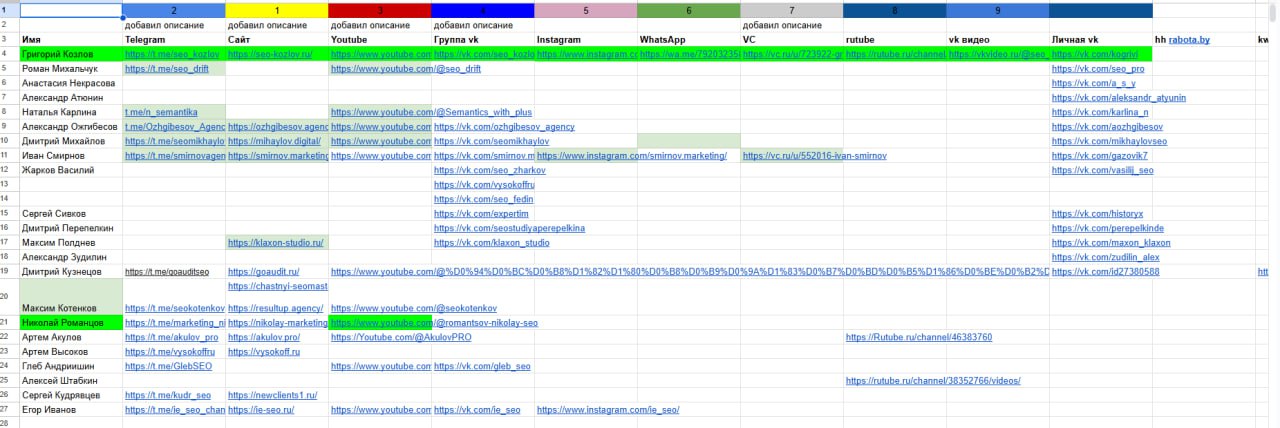Select the 'Николай Романцов' green name cell
The image size is (1280, 428).
(x=71, y=323)
